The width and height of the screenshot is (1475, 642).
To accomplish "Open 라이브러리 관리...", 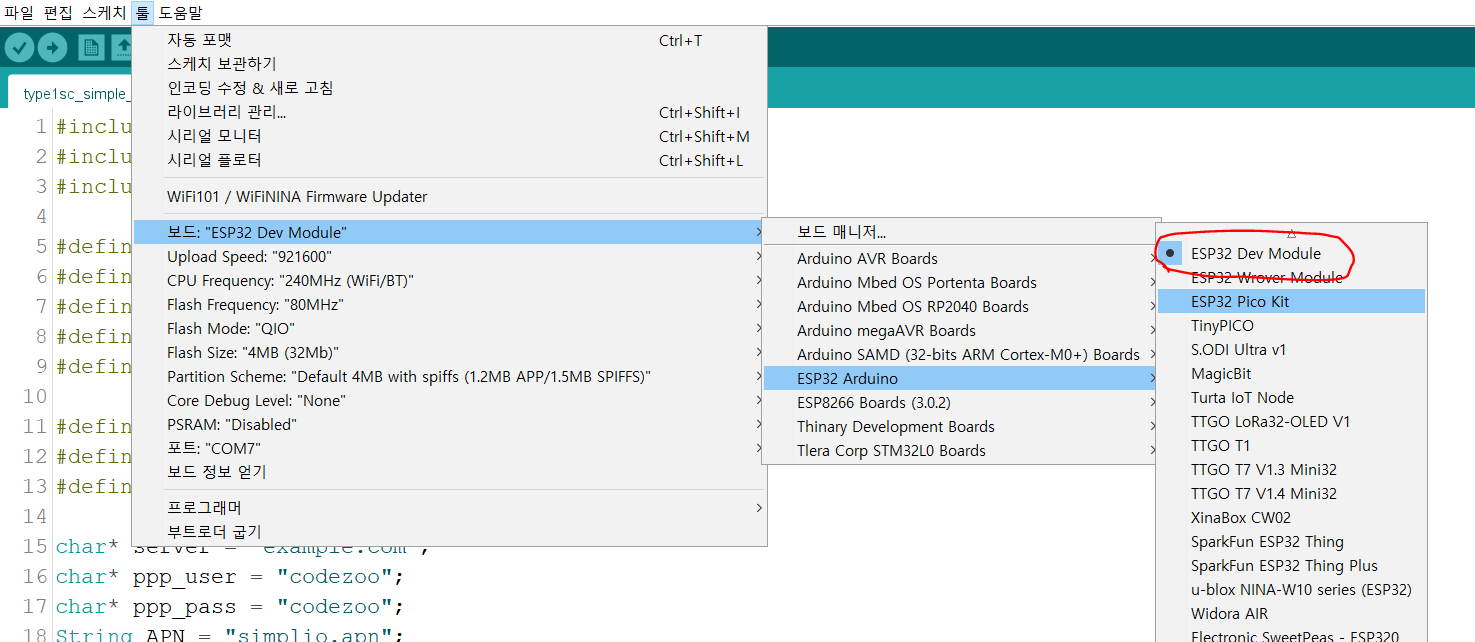I will pyautogui.click(x=449, y=112).
